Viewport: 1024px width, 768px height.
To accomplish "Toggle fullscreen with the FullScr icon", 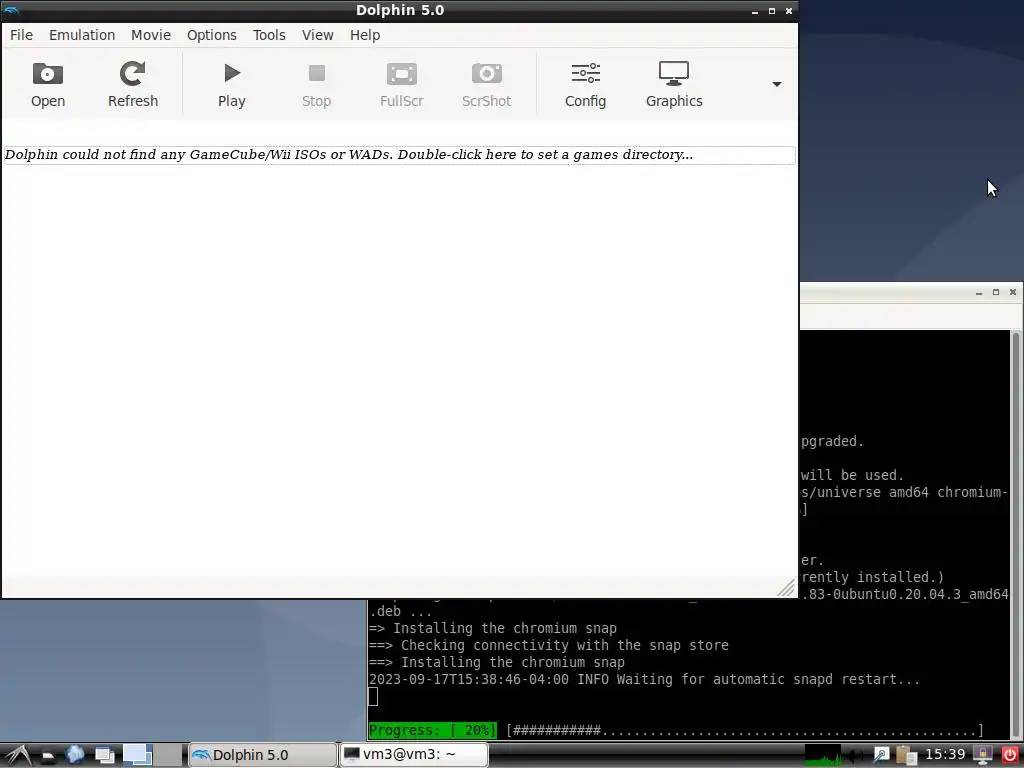I will [x=402, y=85].
